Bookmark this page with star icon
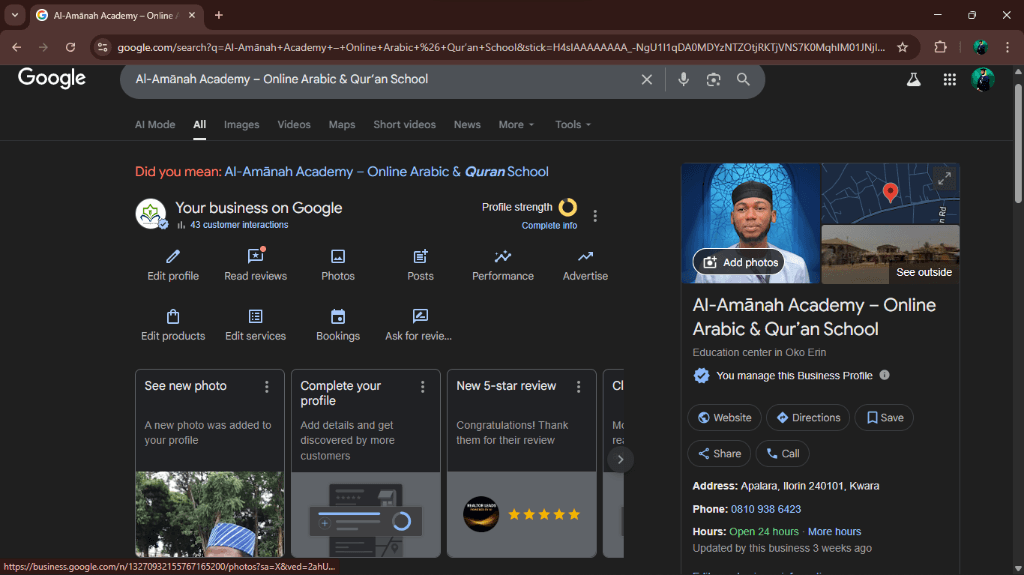 point(903,47)
